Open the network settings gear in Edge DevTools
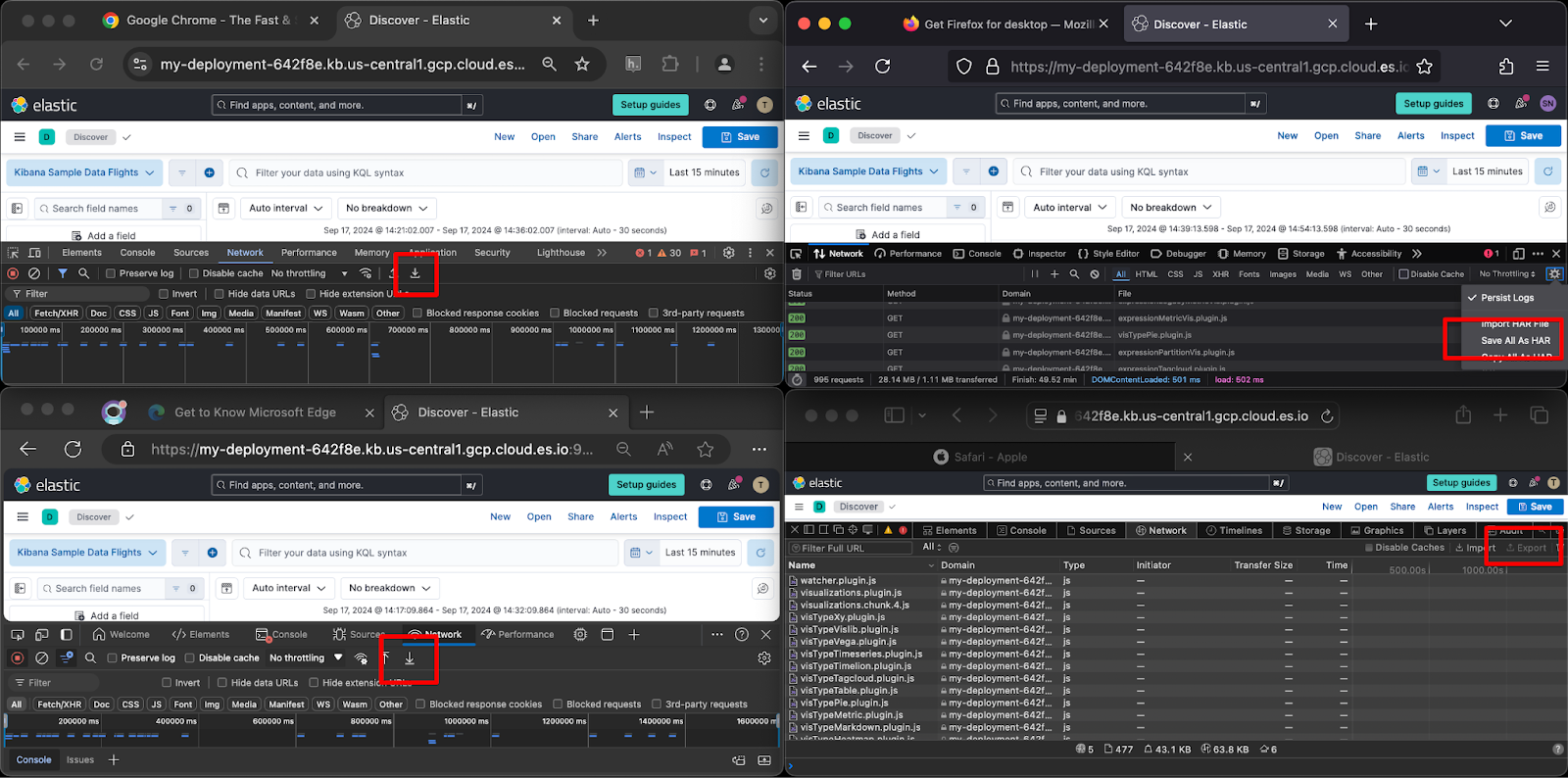Image resolution: width=1568 pixels, height=778 pixels. (x=764, y=658)
